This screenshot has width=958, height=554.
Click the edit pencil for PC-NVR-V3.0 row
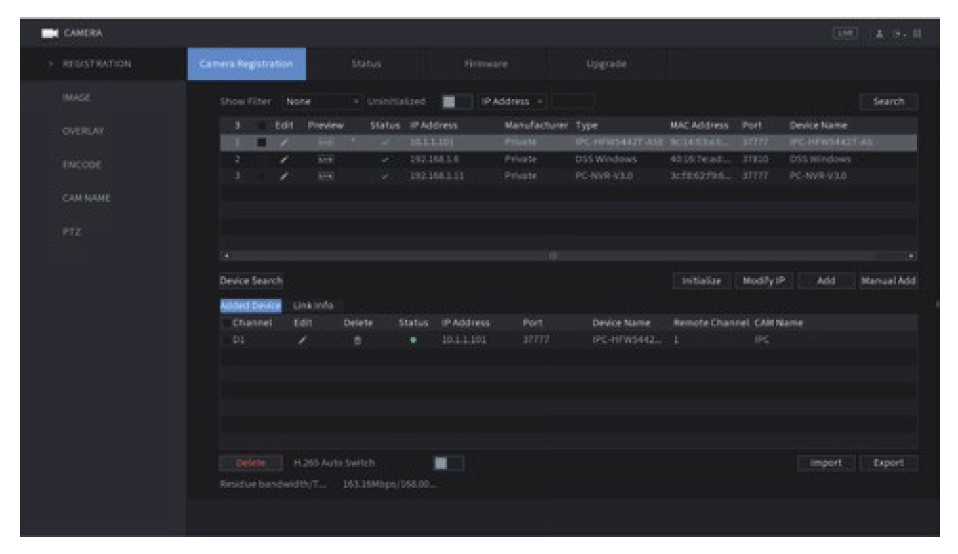[284, 174]
